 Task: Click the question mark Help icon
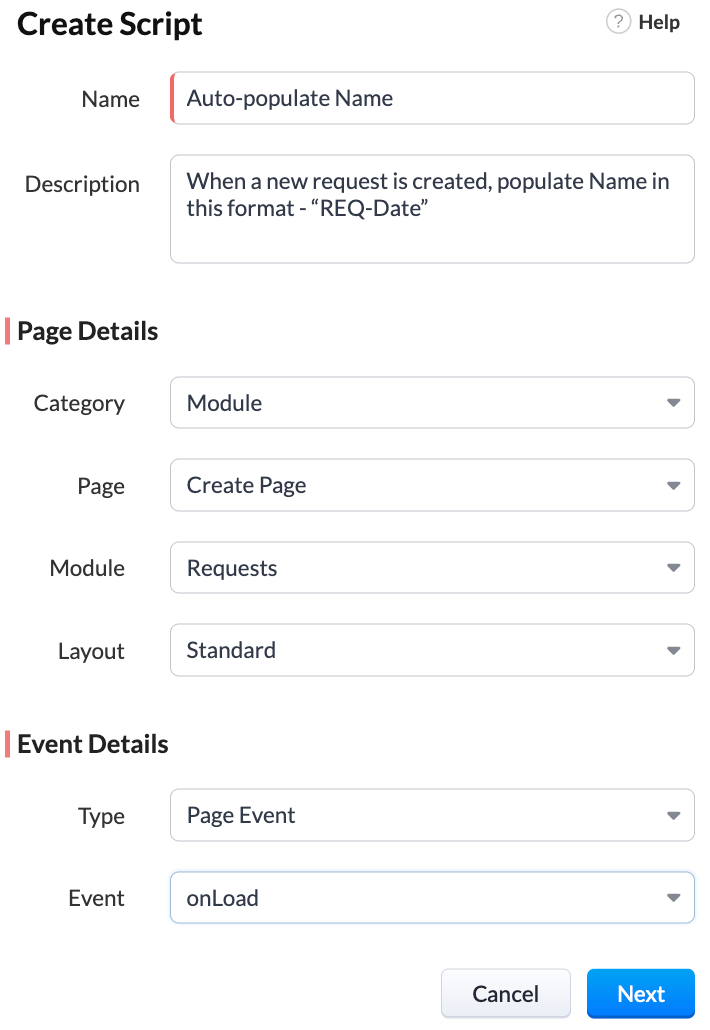618,22
